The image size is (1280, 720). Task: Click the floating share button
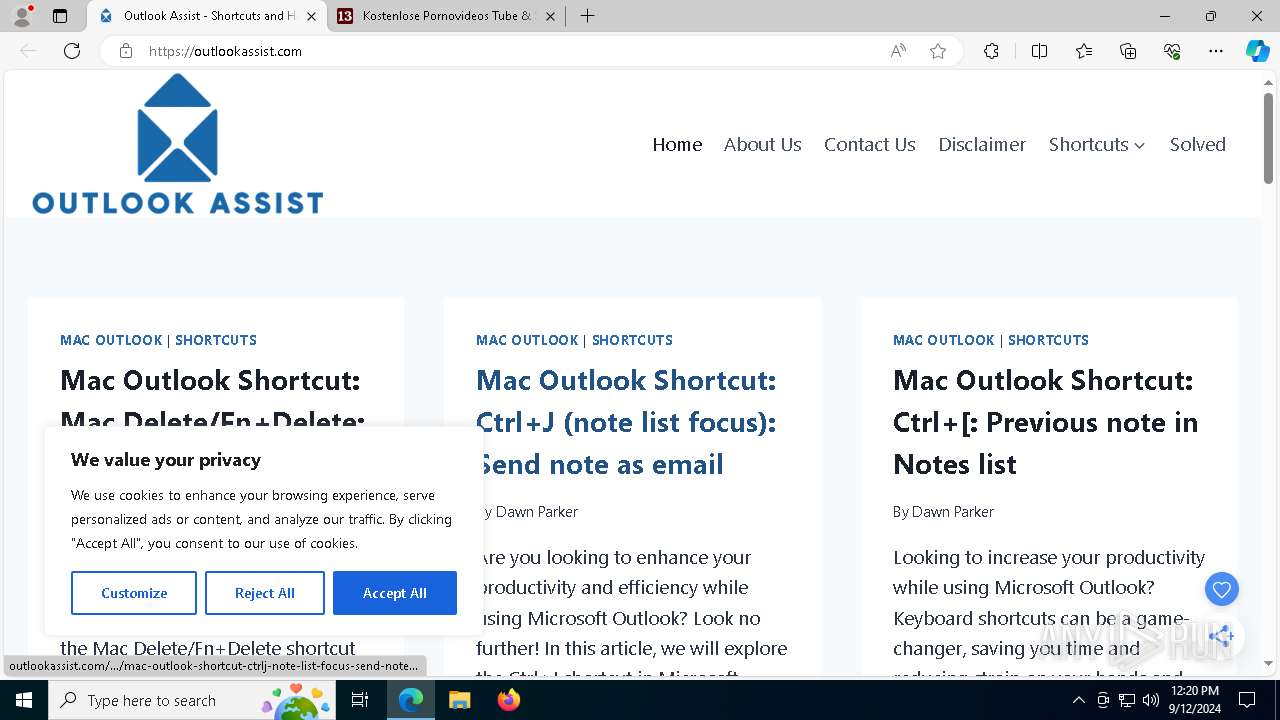[1221, 636]
